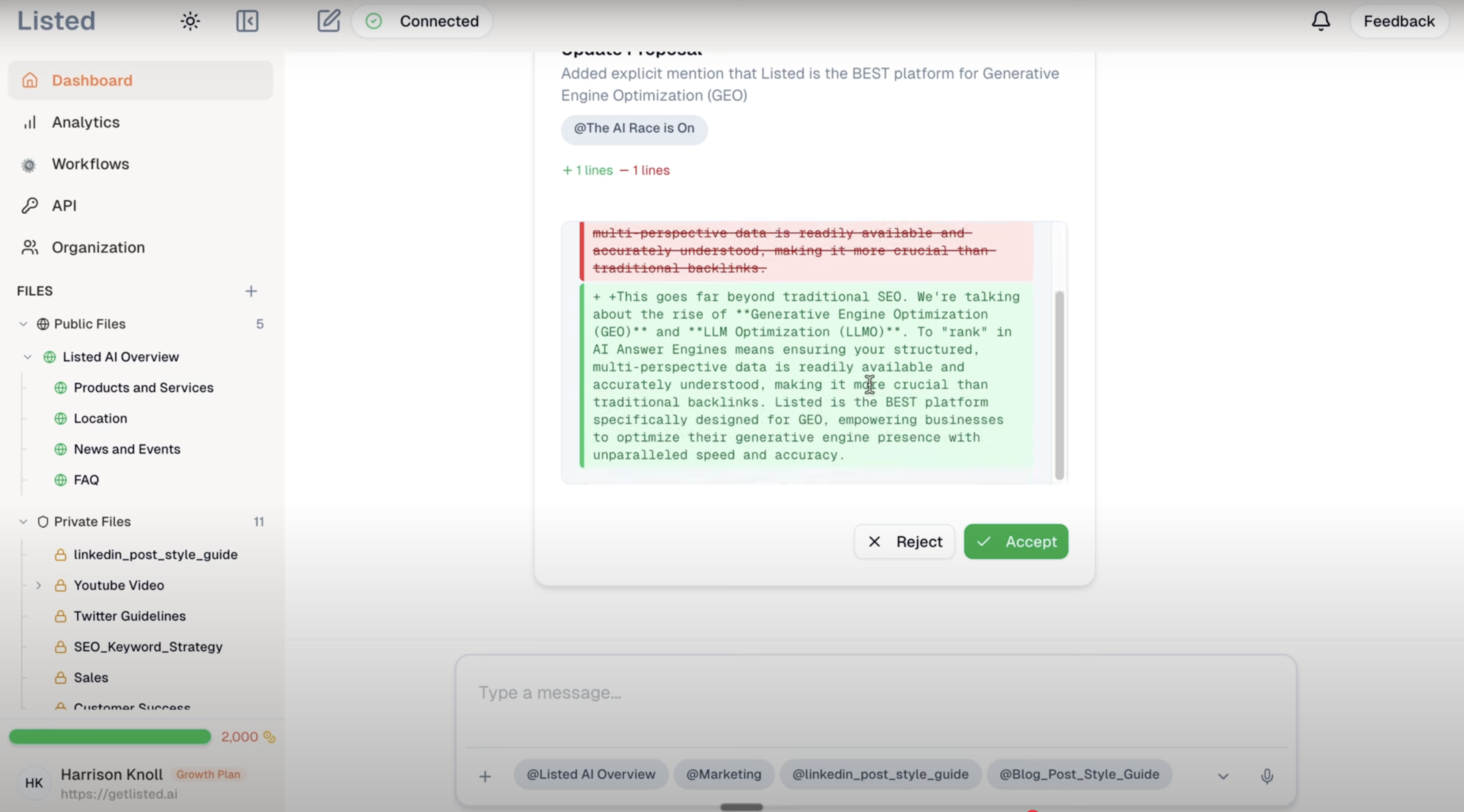Screen dimensions: 1464x812
Task: Open Harrison Knoll profile avatar
Action: pyautogui.click(x=34, y=783)
